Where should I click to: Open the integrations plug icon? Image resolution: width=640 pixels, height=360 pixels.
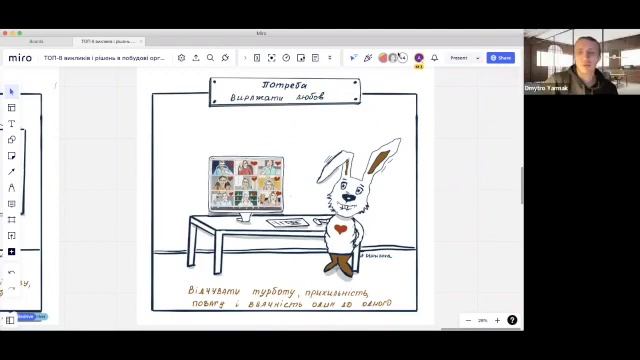coord(225,58)
